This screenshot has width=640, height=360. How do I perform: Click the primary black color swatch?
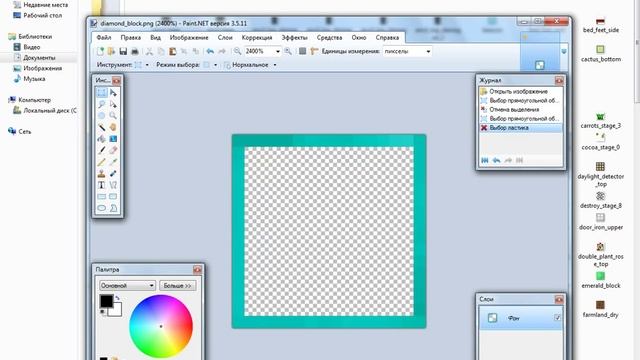pos(107,301)
